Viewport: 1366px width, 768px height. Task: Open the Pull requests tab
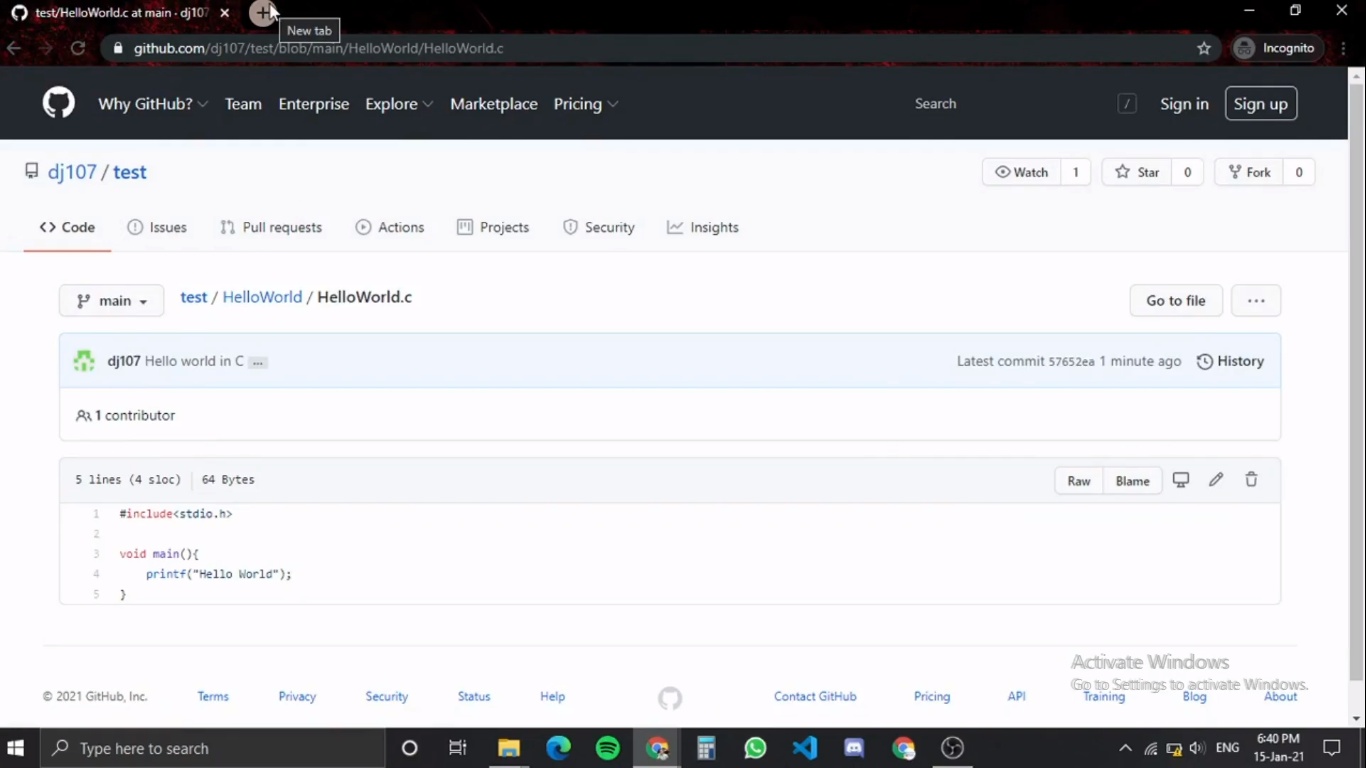[271, 227]
